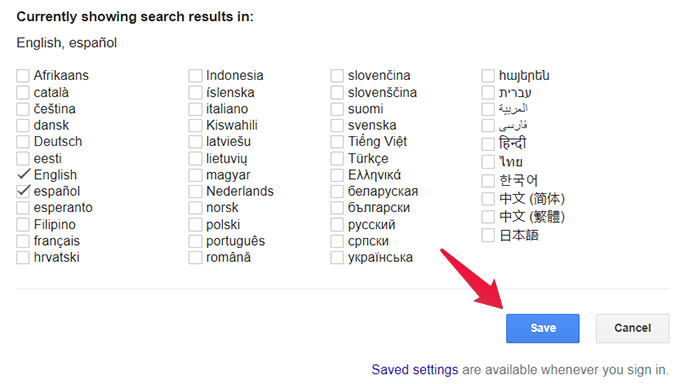
Task: Check the Nederlands checkbox
Action: point(195,191)
